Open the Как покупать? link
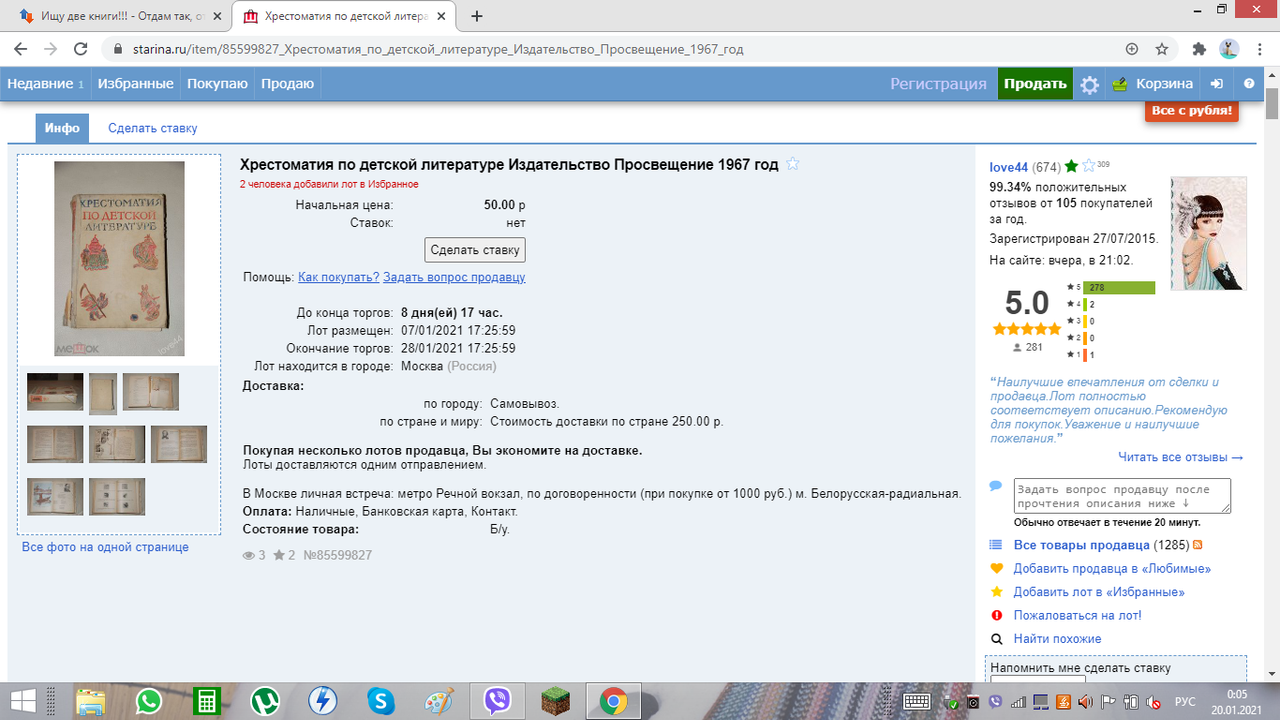This screenshot has width=1280, height=720. coord(338,276)
